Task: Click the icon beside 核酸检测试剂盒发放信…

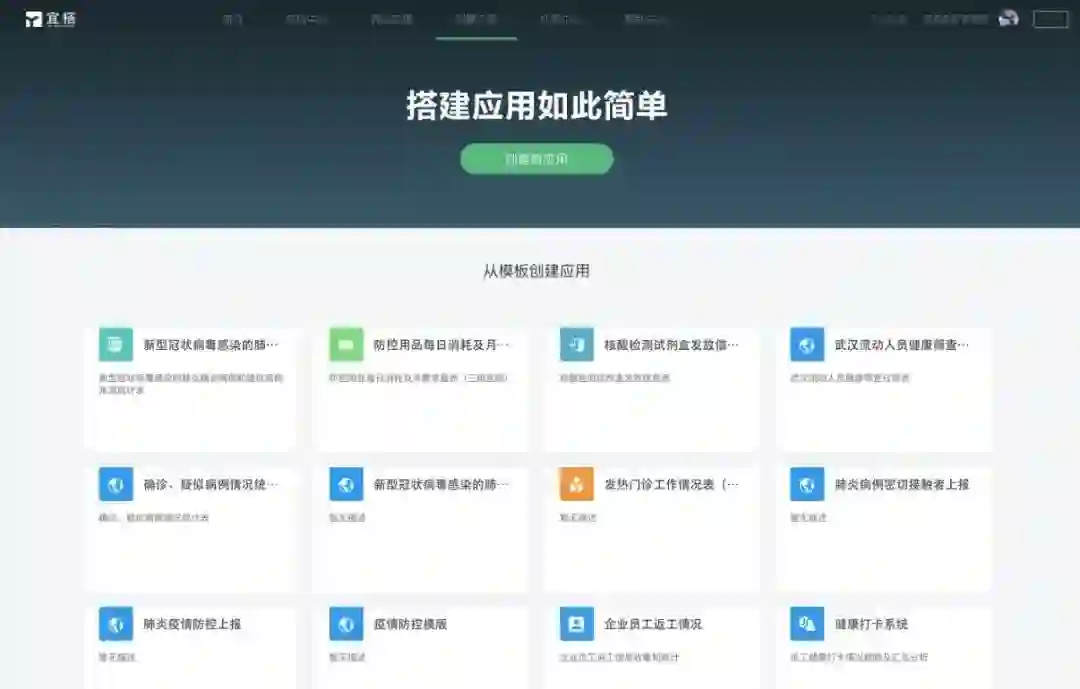Action: [x=577, y=344]
